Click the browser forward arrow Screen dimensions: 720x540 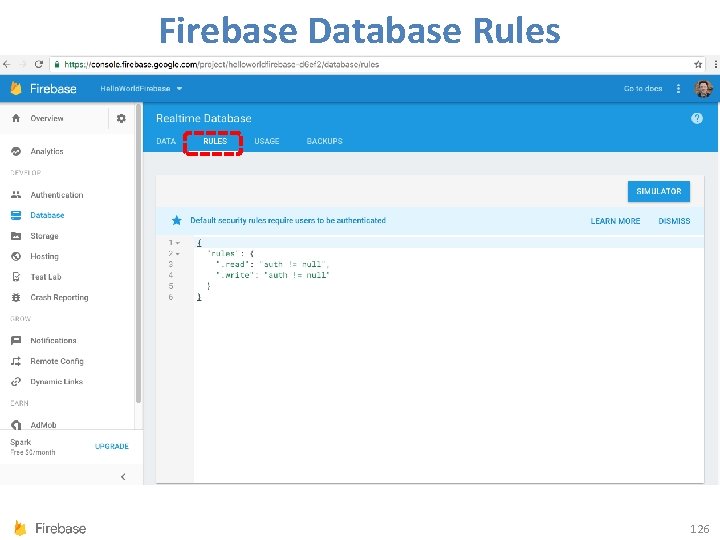[23, 64]
